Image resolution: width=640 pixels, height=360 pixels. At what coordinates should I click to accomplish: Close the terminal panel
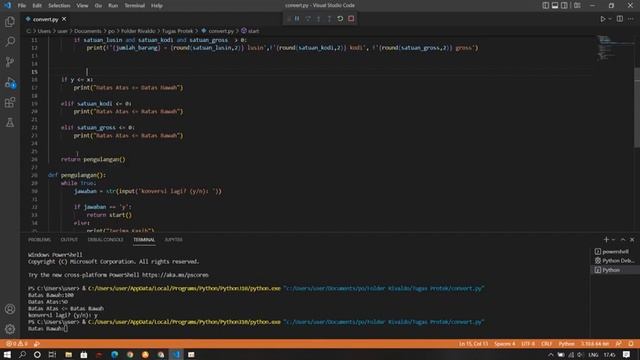tap(632, 240)
